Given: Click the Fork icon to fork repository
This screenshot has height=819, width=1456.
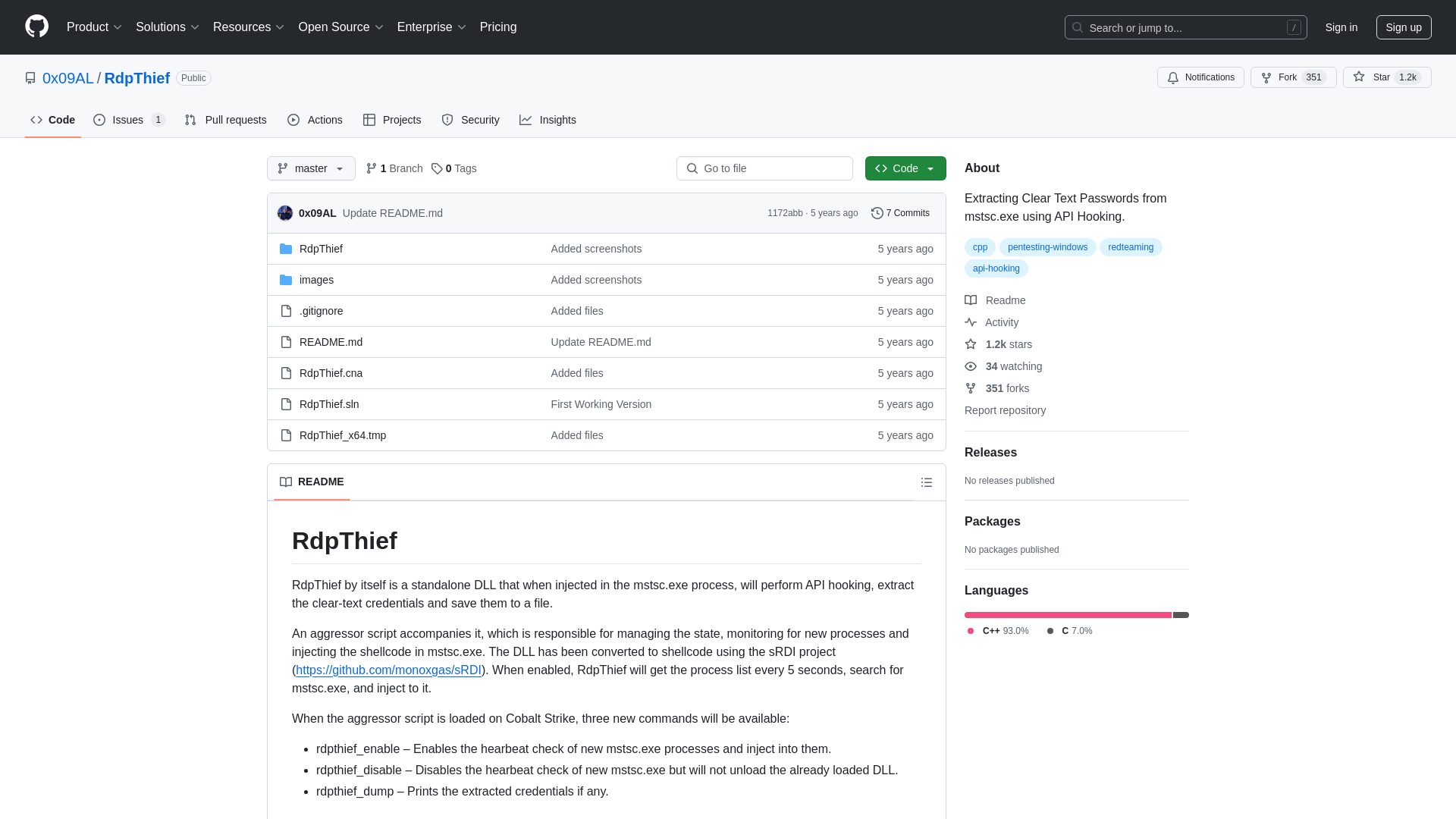Looking at the screenshot, I should point(1267,77).
